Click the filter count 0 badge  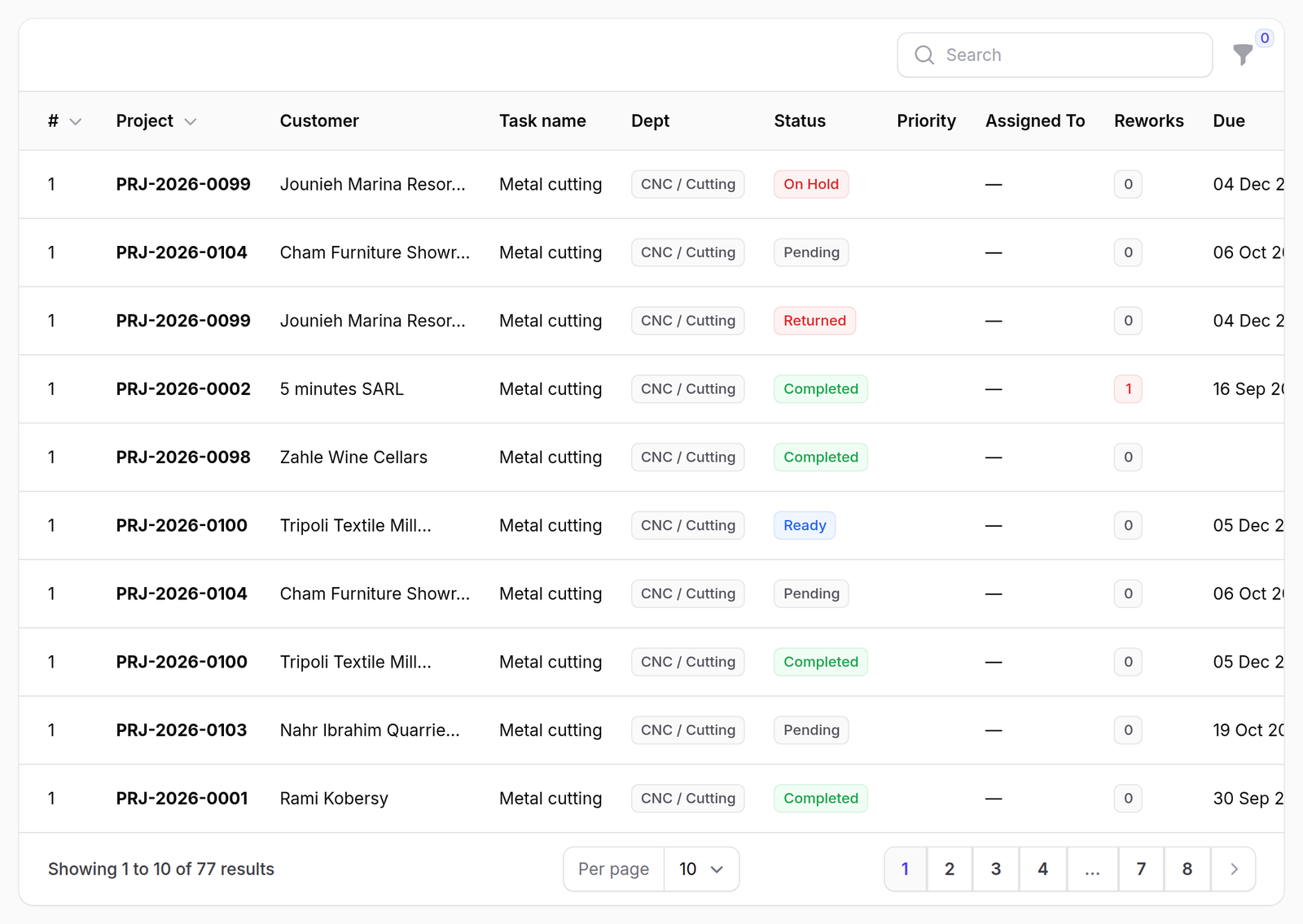point(1264,37)
